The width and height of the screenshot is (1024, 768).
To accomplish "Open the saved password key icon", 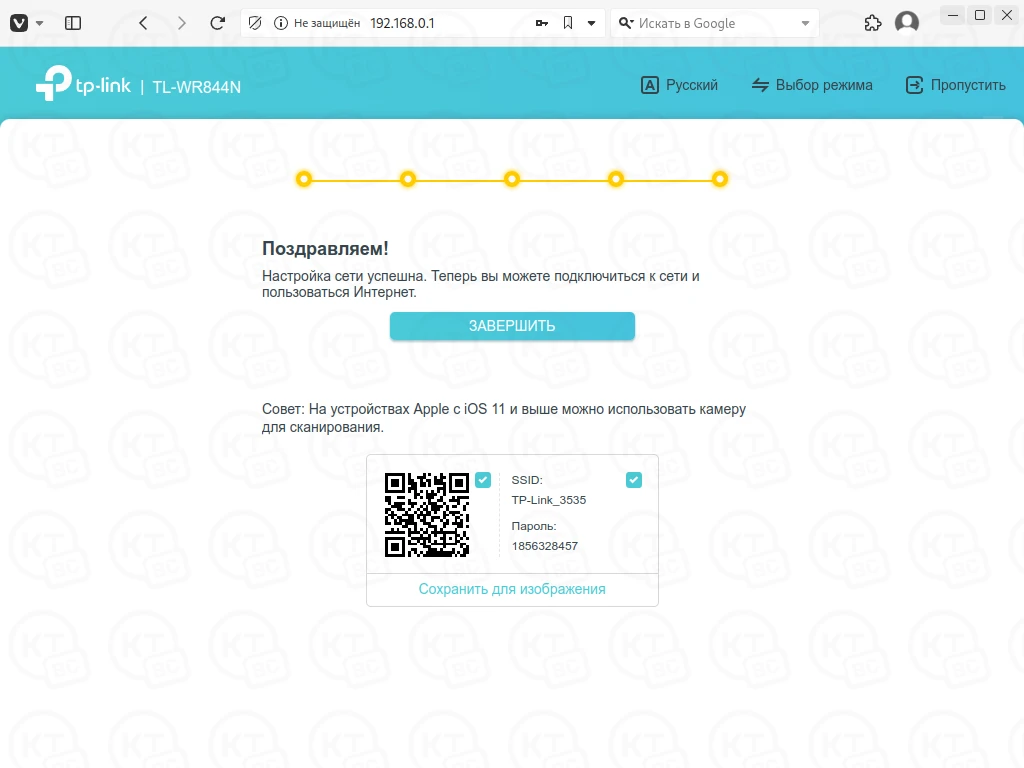I will (541, 24).
